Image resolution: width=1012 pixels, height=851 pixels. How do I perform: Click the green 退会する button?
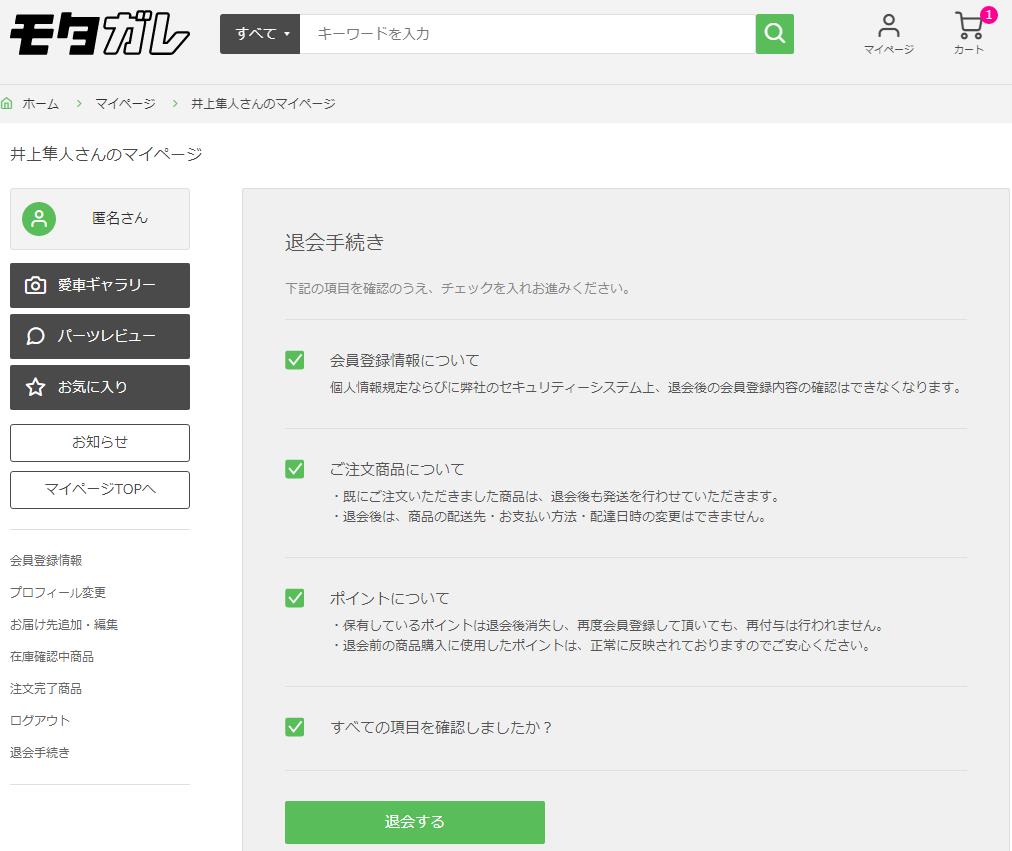[415, 822]
